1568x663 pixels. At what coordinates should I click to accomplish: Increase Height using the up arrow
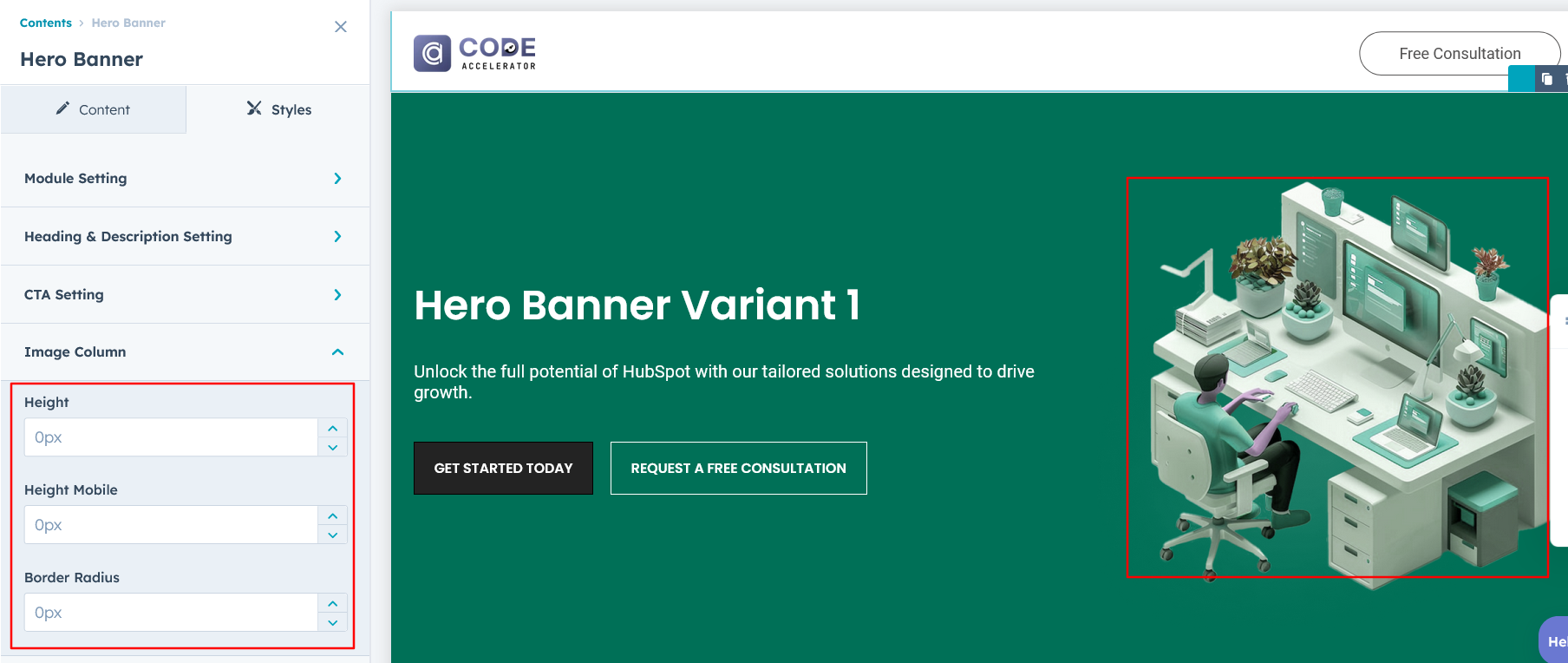(x=333, y=429)
